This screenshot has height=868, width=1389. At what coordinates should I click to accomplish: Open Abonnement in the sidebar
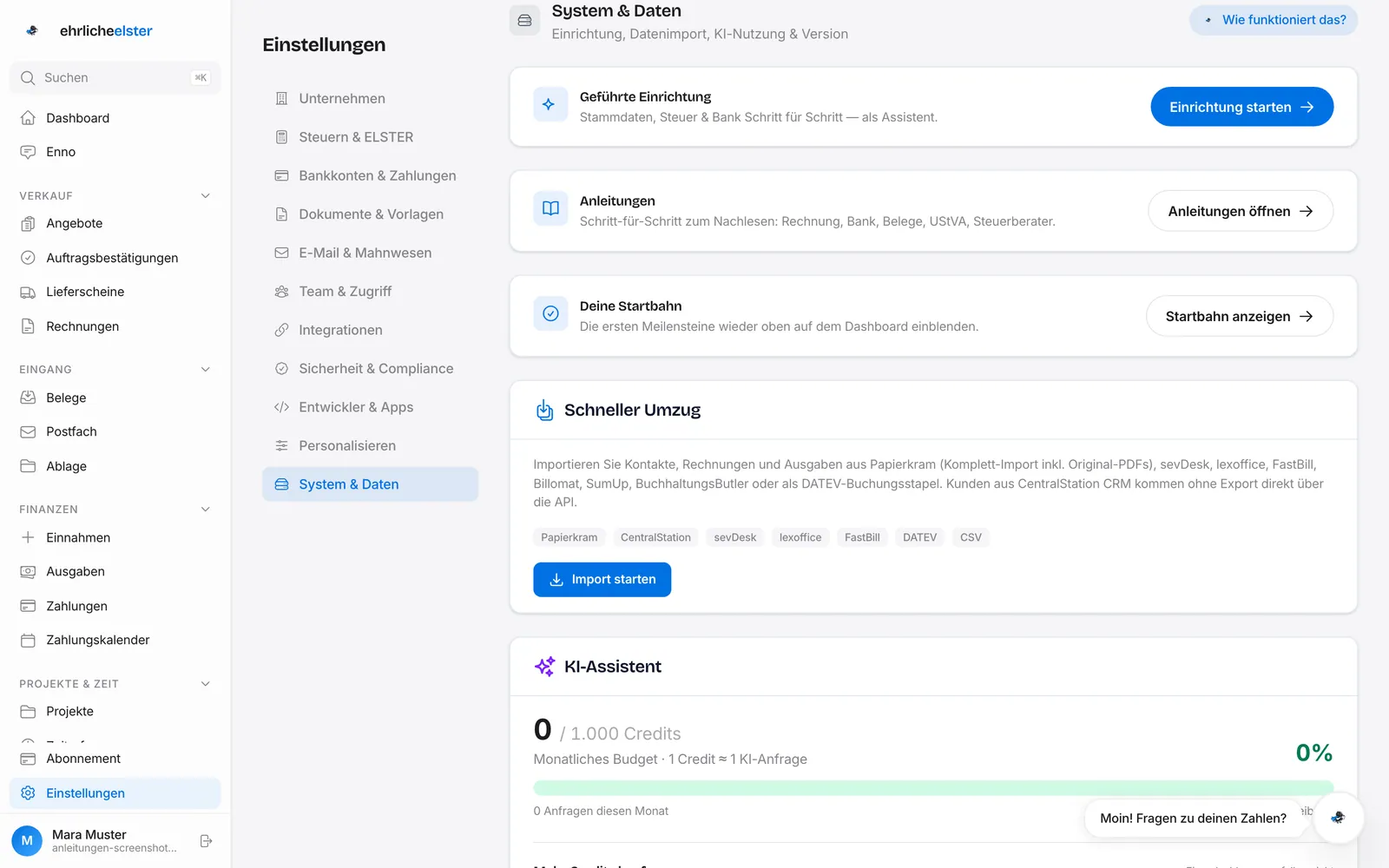click(x=115, y=759)
